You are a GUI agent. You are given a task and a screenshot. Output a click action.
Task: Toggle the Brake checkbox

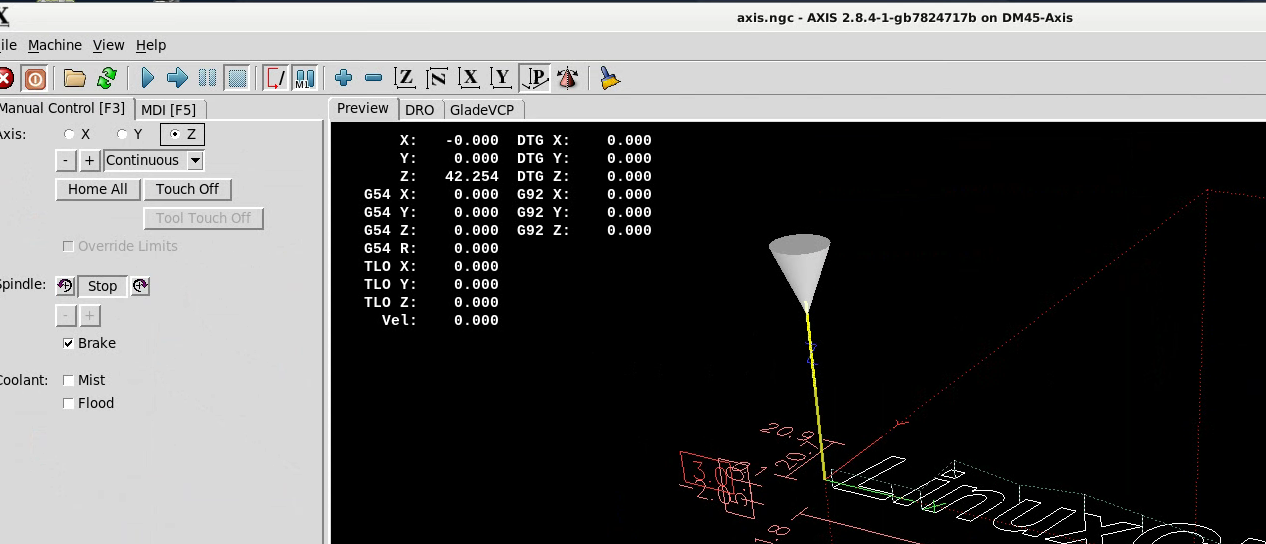68,343
